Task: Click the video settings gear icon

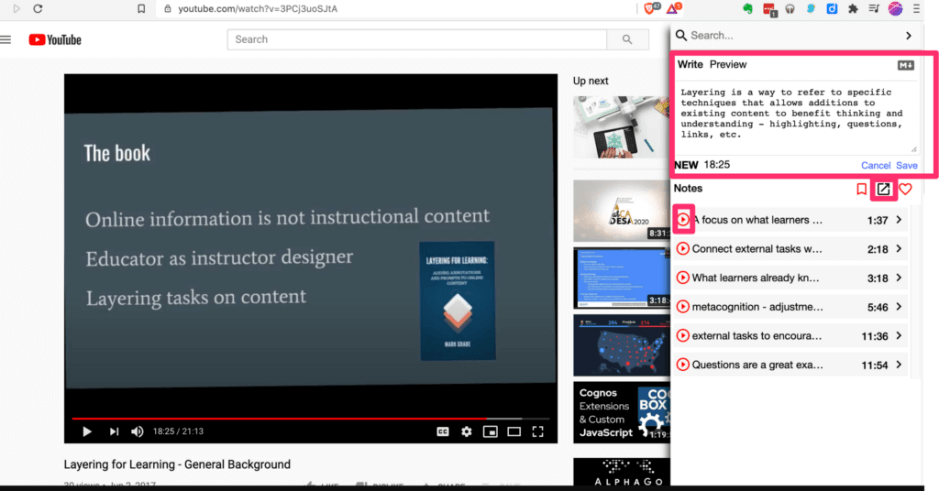Action: (467, 432)
